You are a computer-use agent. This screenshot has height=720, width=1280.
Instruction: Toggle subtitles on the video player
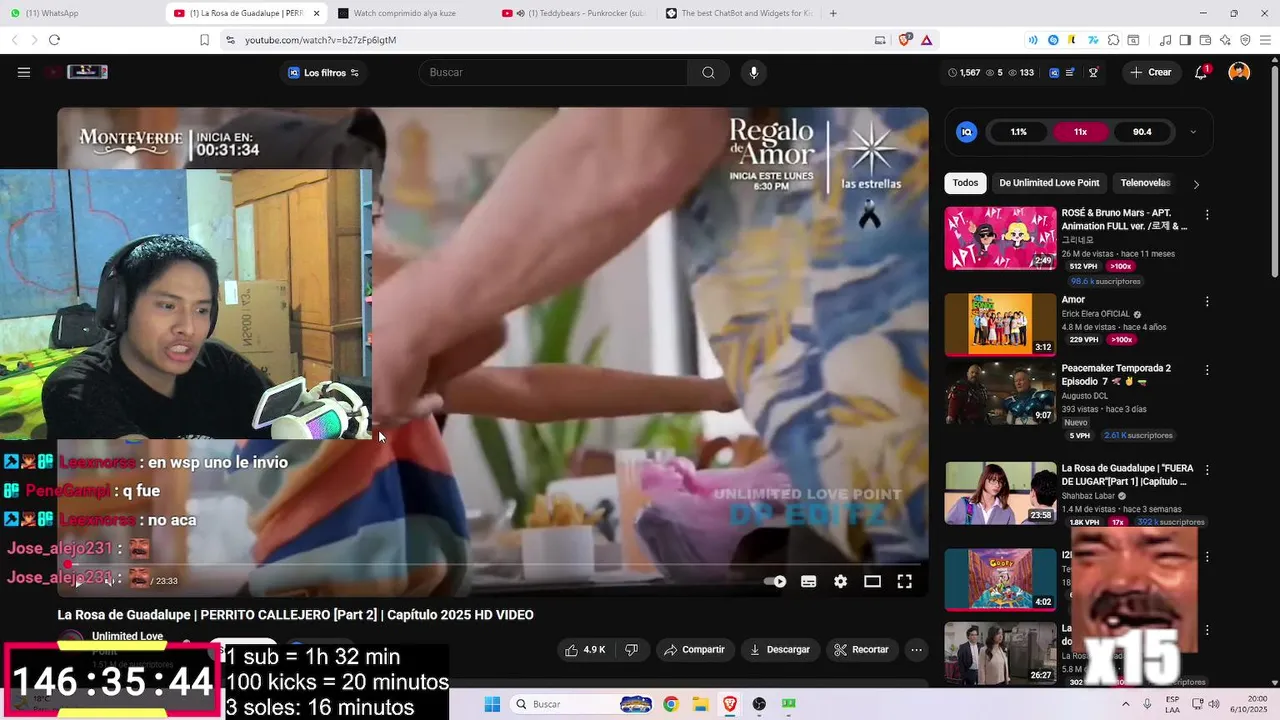click(808, 581)
